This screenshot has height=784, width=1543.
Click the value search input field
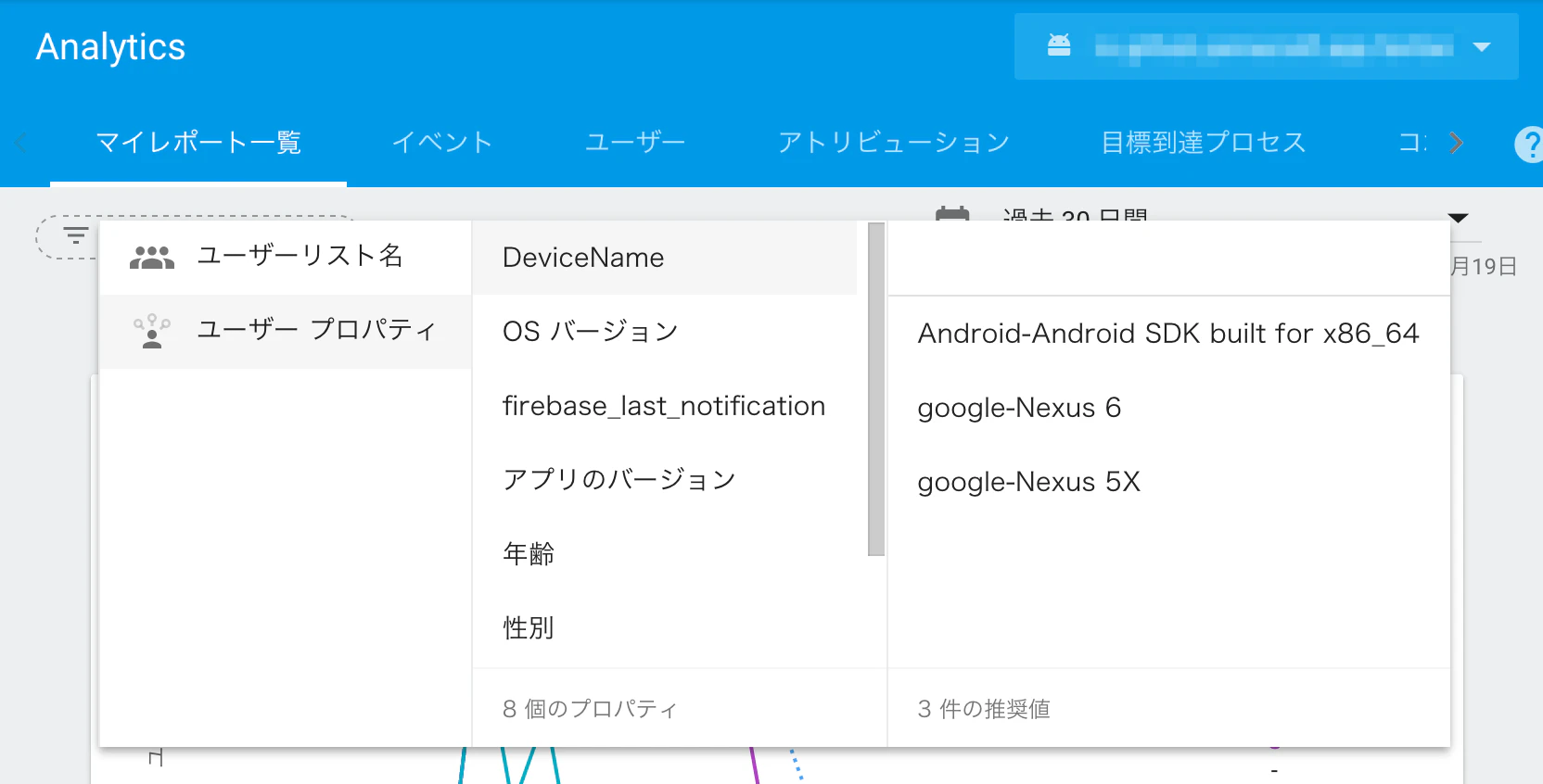point(1169,259)
